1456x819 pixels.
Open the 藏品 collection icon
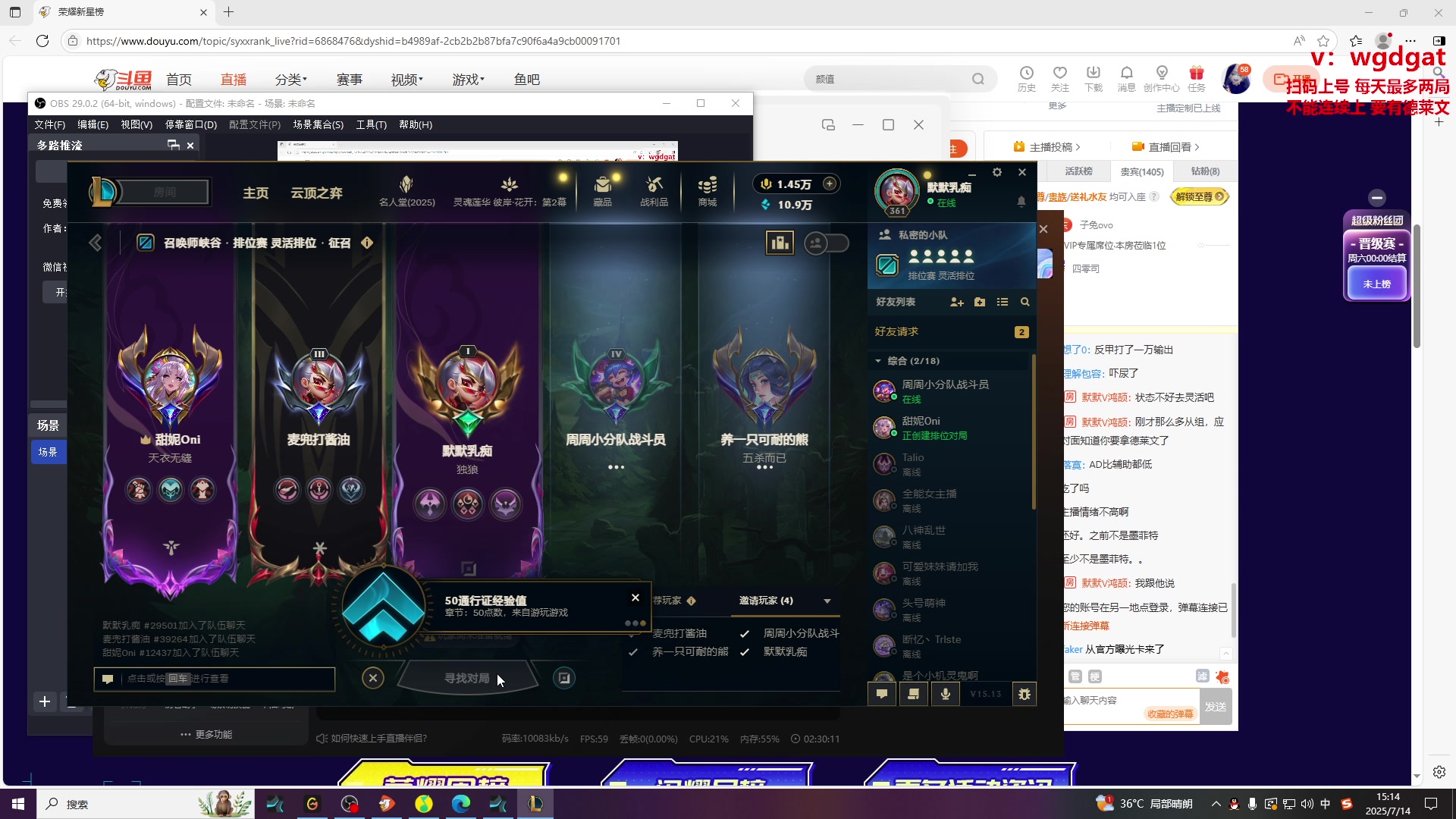[603, 191]
